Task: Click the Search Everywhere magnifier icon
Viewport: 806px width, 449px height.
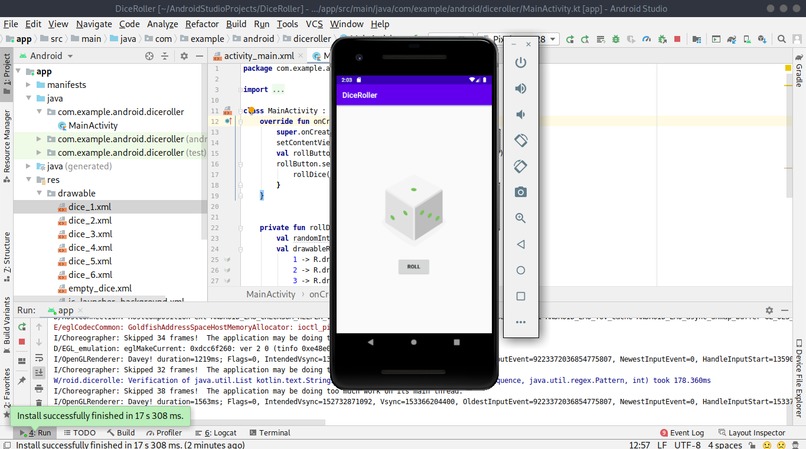Action: pos(781,39)
